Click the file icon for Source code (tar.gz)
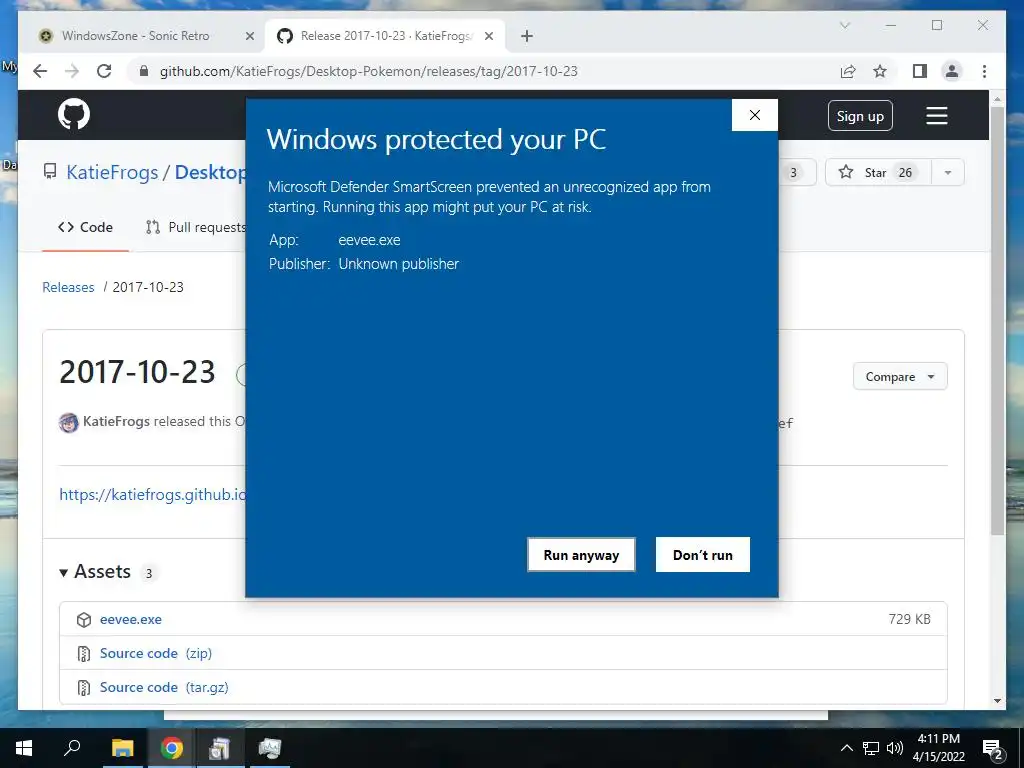Viewport: 1024px width, 768px height. [84, 688]
